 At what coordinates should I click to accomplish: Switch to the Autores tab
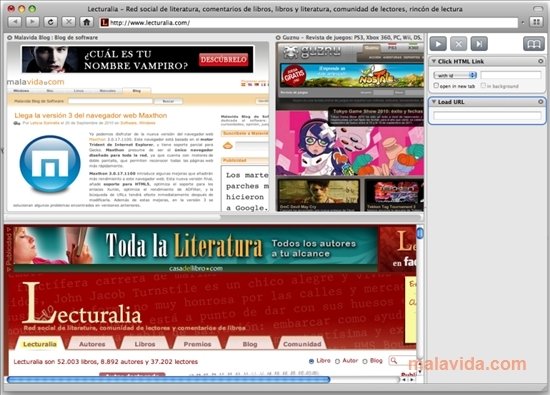point(92,344)
